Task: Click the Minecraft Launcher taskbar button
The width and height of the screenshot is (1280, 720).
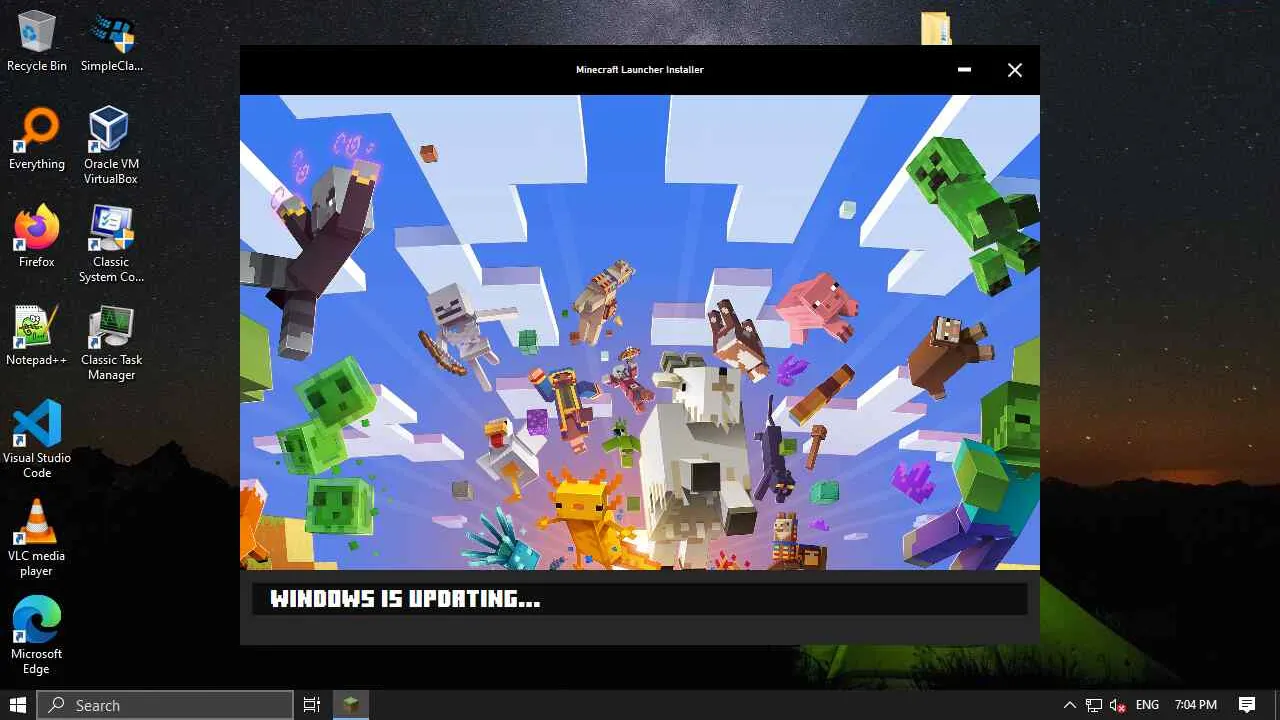Action: point(351,705)
